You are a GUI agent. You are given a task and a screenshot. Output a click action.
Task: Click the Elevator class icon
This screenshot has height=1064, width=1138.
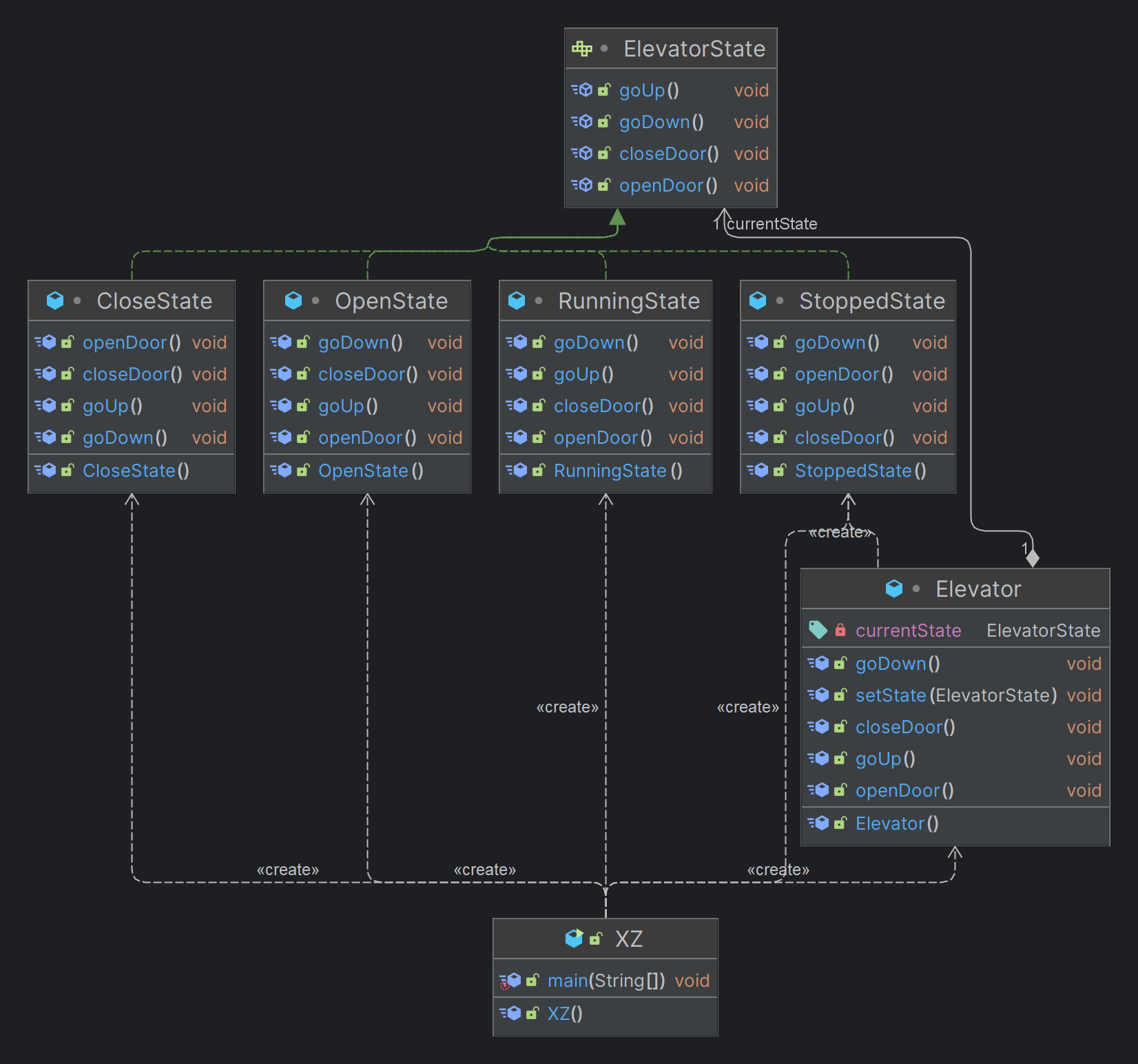coord(894,589)
